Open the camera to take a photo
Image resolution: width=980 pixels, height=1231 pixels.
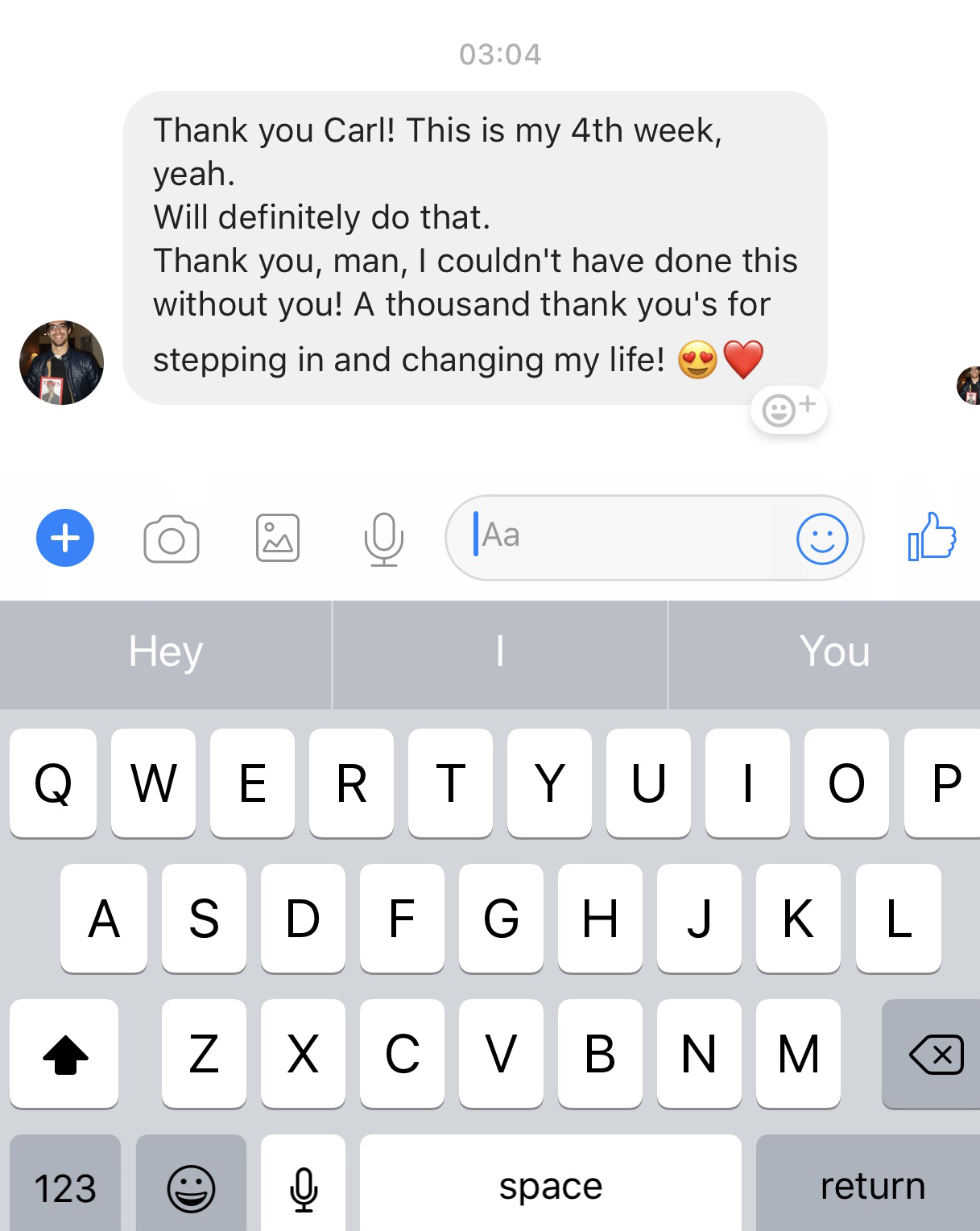[172, 539]
